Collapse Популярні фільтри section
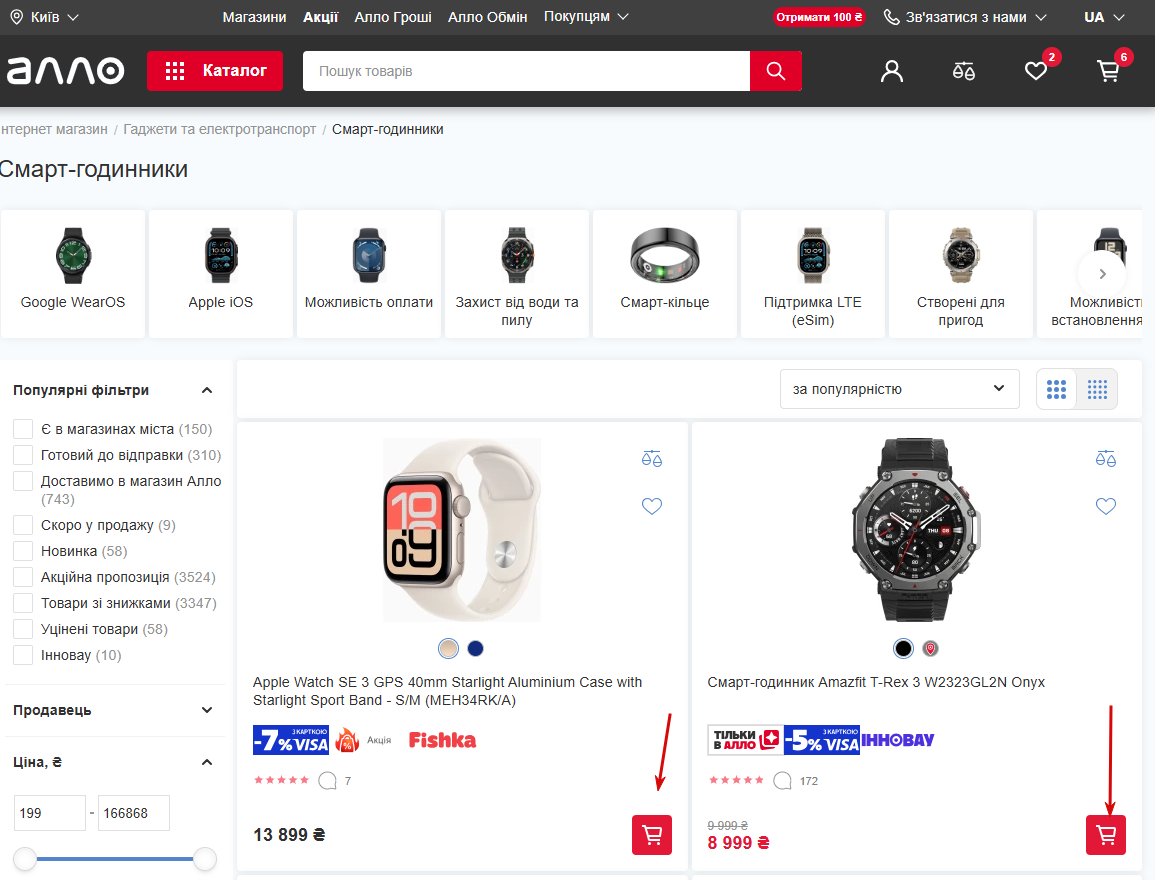 [207, 390]
